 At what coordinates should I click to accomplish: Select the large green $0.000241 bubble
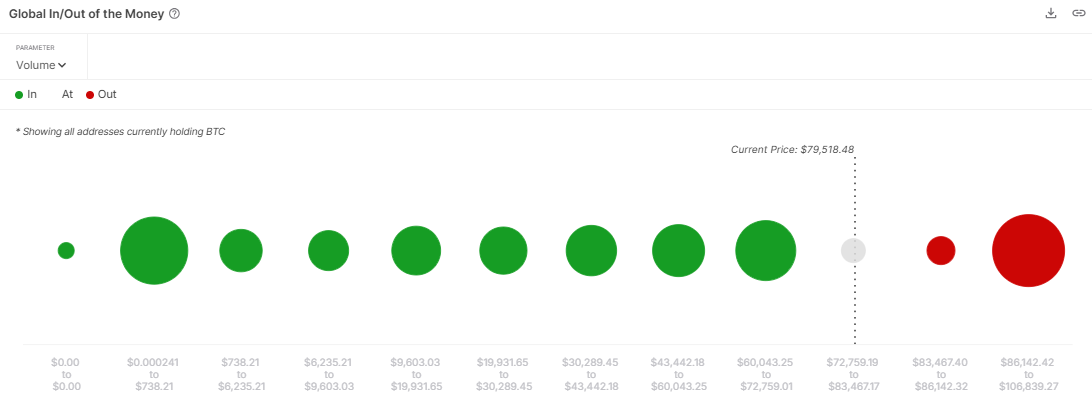pyautogui.click(x=154, y=251)
